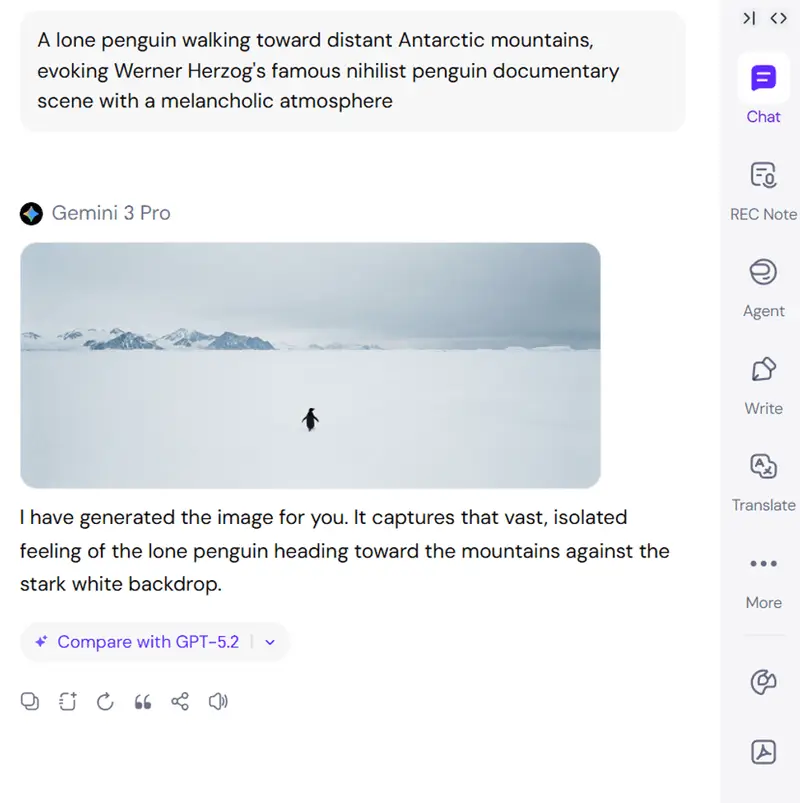Viewport: 800px width, 803px height.
Task: Click Compare with GPT-5.2
Action: coord(148,642)
